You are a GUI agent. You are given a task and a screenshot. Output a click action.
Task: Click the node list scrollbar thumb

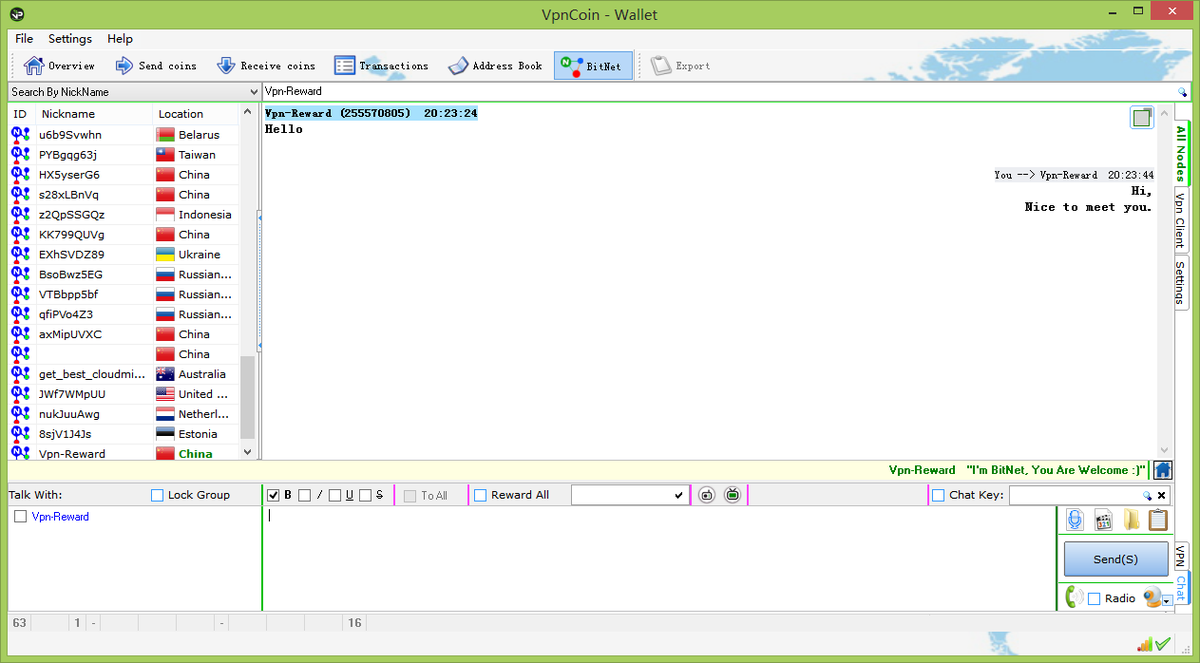(248, 399)
